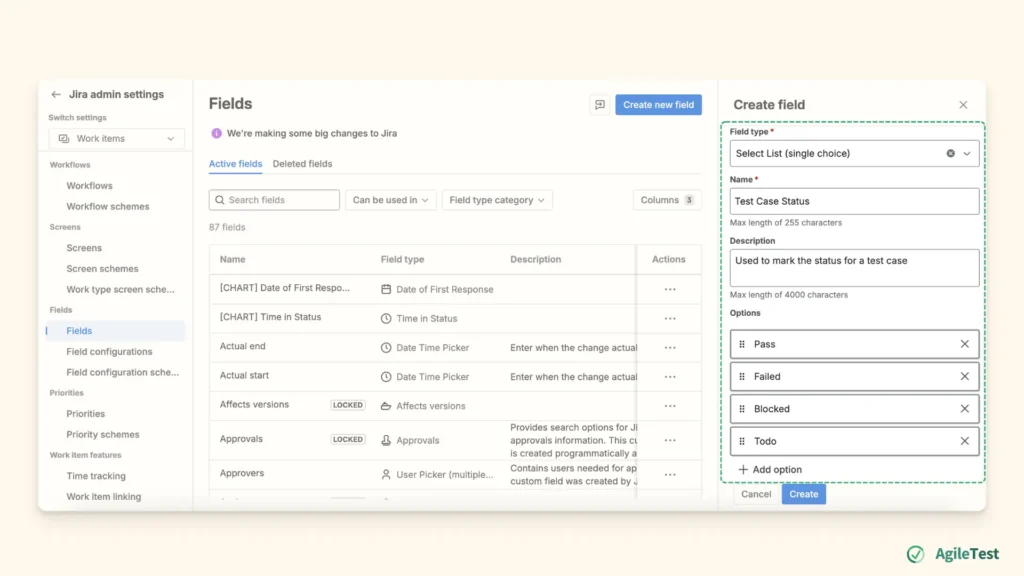Click the Todo option input
This screenshot has height=576, width=1024.
[854, 441]
